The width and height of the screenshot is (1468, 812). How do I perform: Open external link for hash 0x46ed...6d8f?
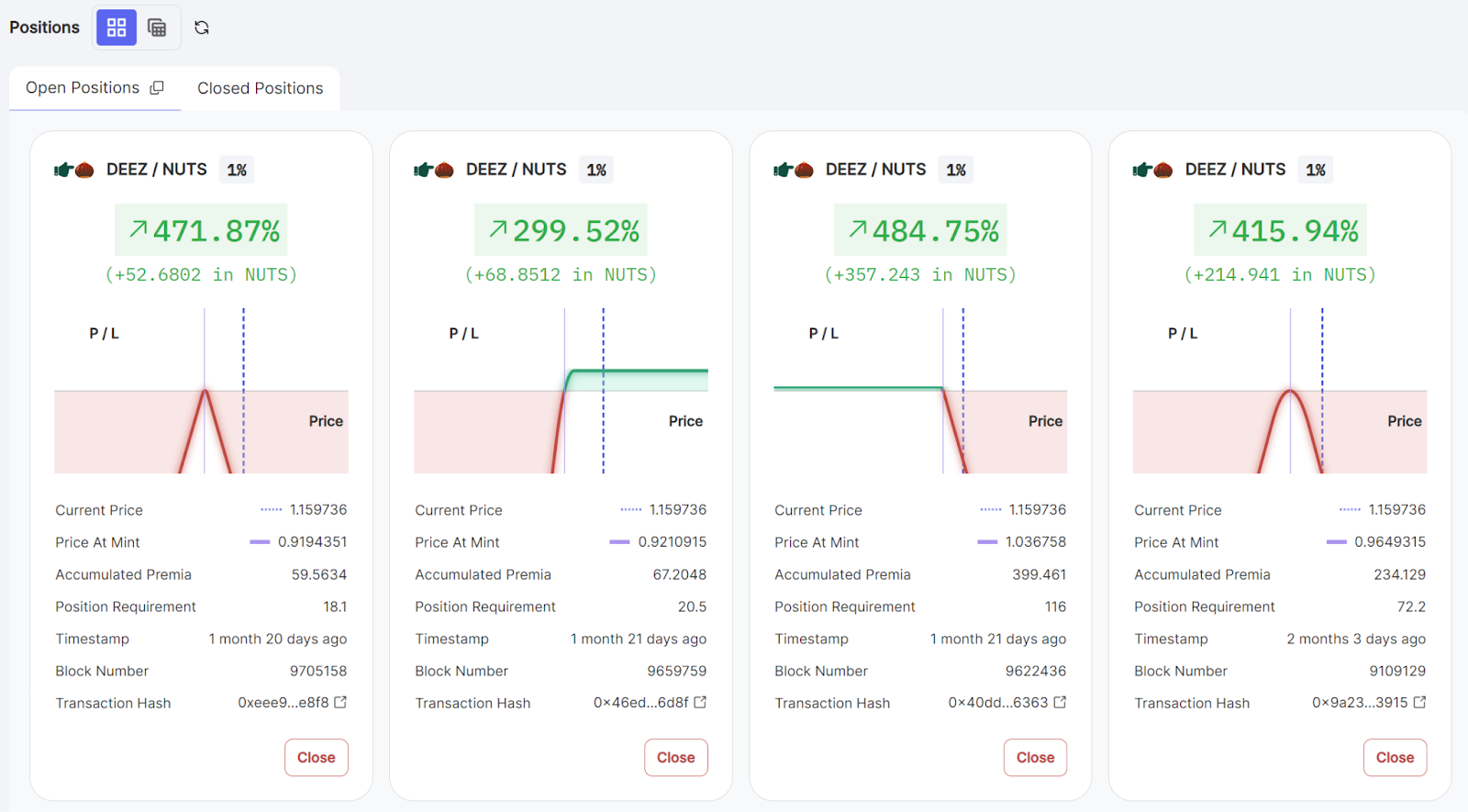tap(700, 702)
